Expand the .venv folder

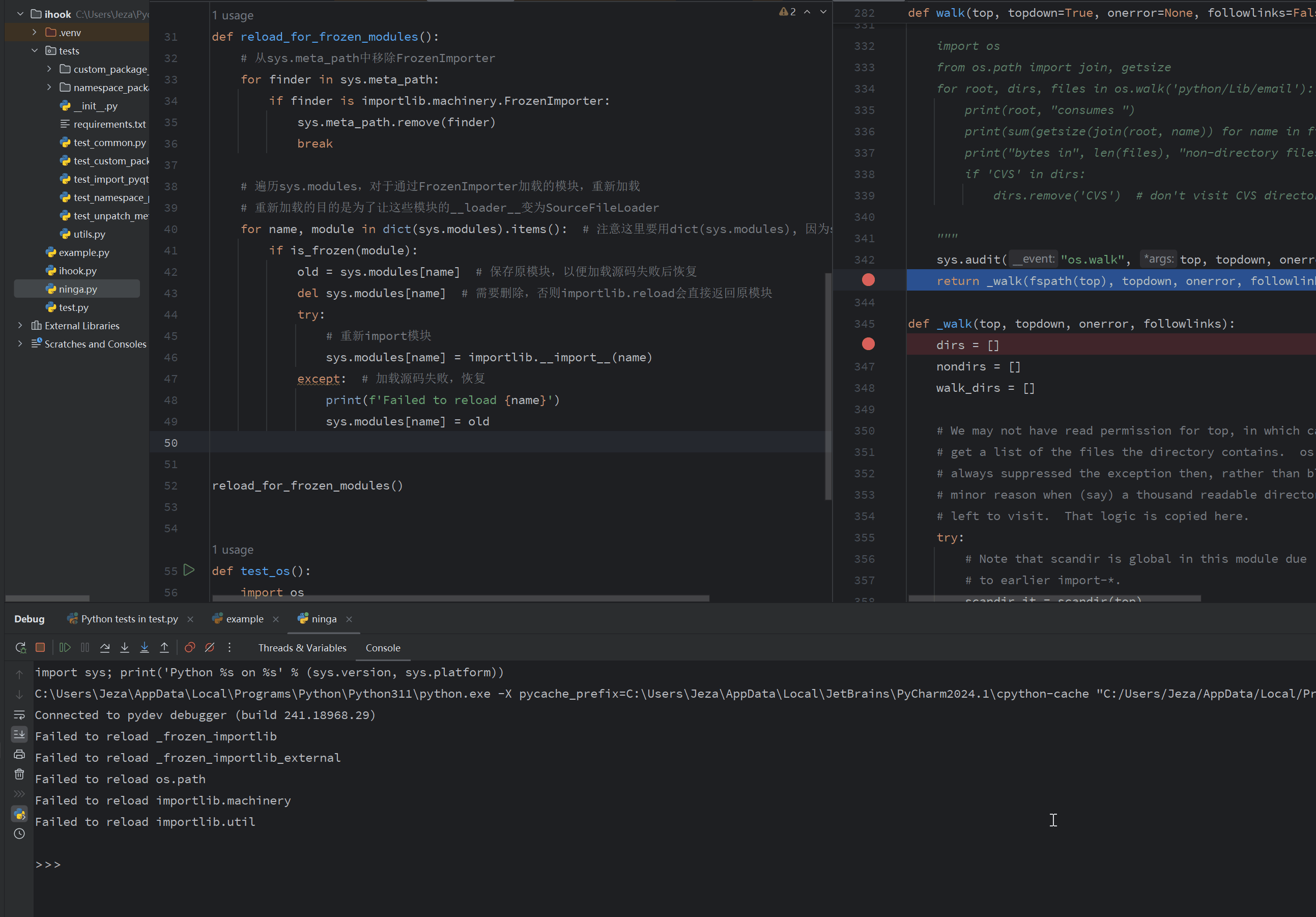tap(35, 33)
